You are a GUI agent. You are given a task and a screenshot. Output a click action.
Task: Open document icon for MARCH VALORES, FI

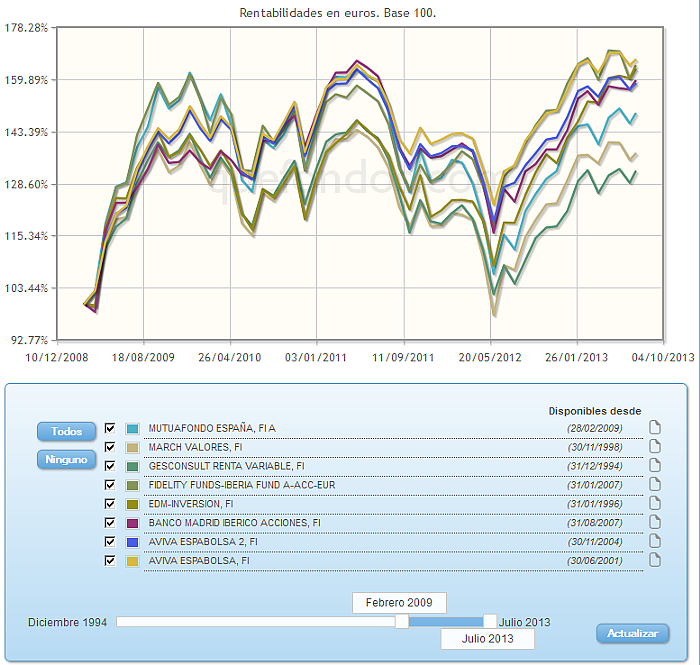654,446
